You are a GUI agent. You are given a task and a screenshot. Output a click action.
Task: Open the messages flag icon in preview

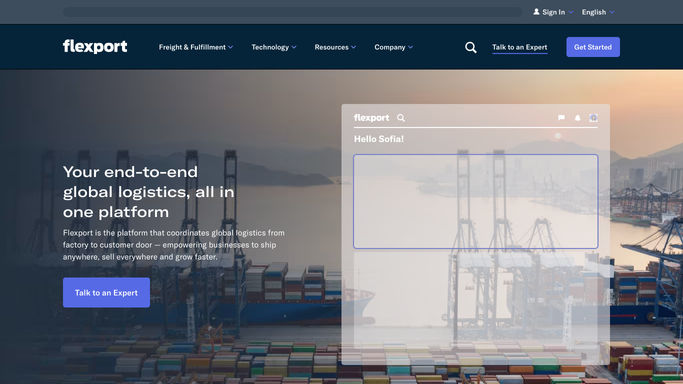tap(561, 118)
